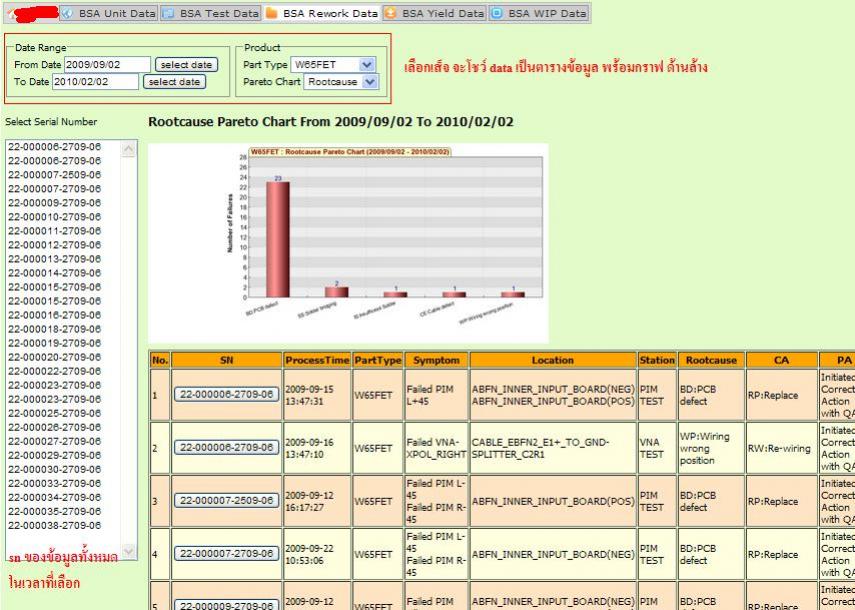Select 22-000030-2709-06 in the serial list
This screenshot has width=855, height=610.
pos(55,469)
